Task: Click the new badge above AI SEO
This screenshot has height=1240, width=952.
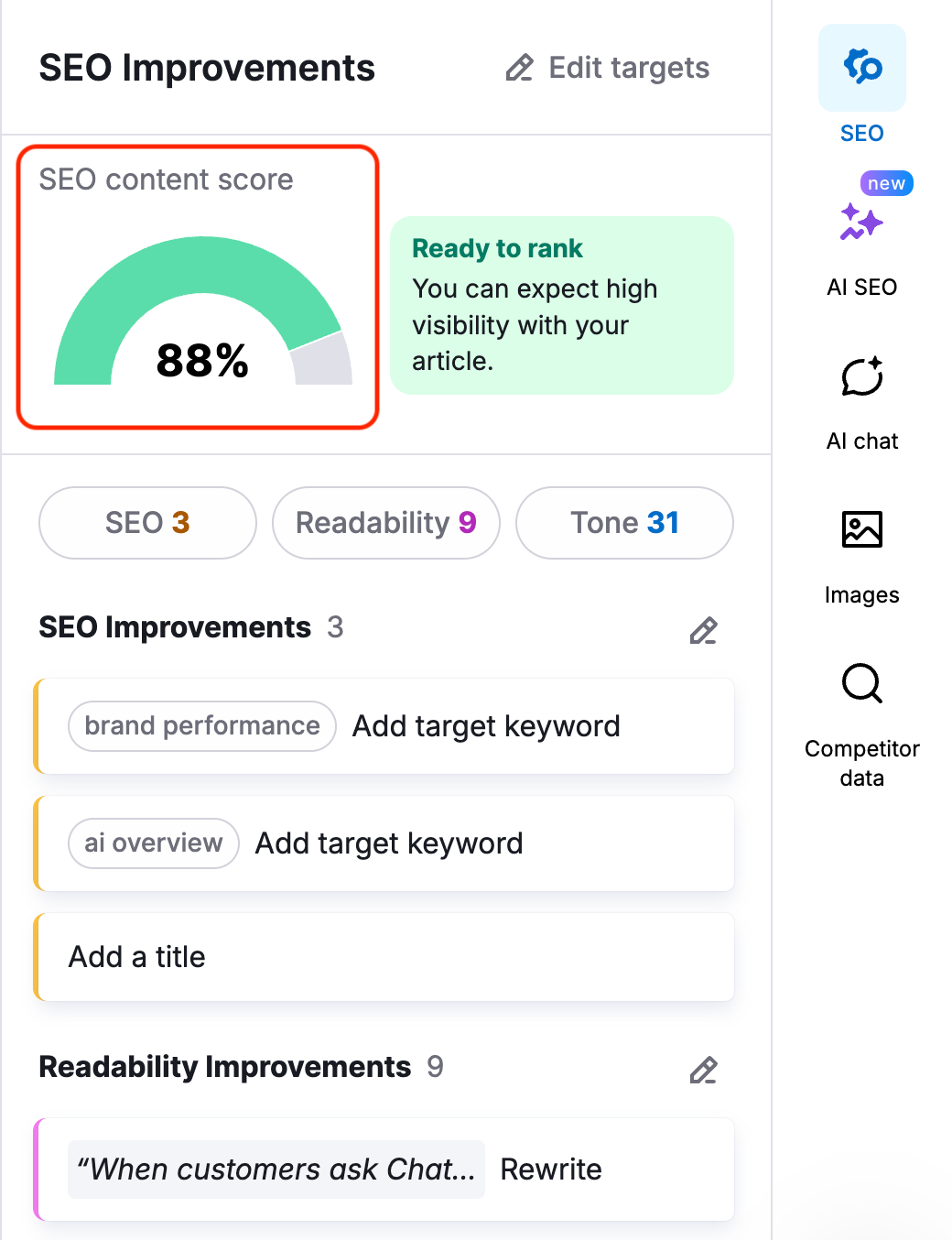Action: 884,182
